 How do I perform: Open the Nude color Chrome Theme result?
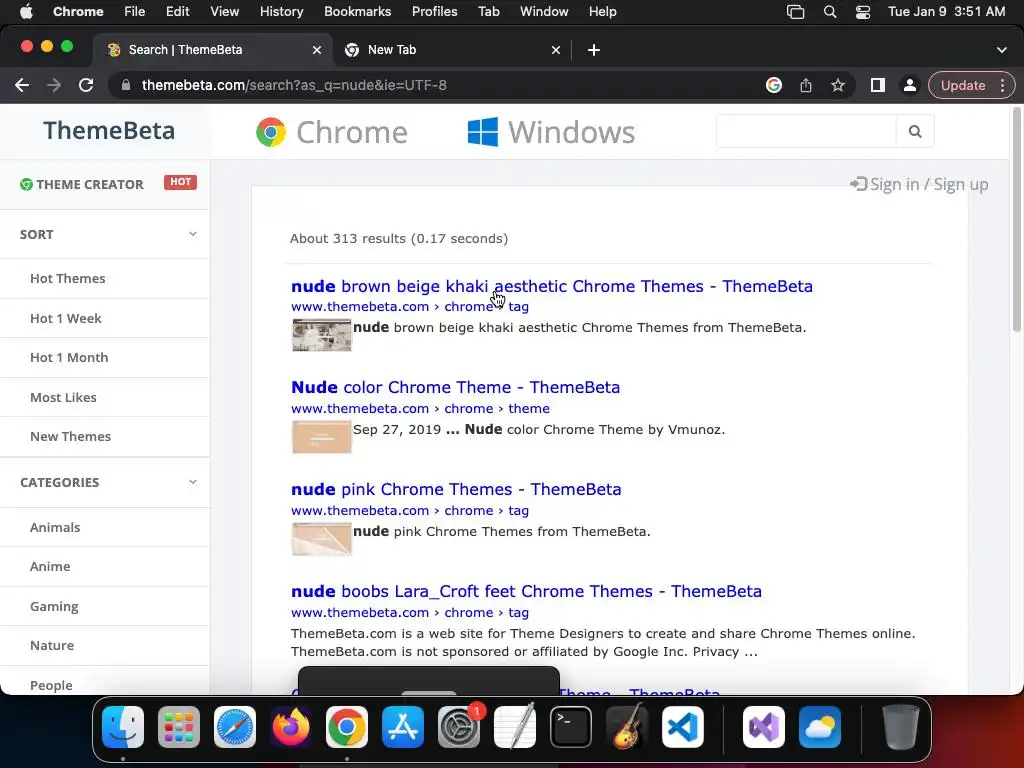[x=455, y=387]
